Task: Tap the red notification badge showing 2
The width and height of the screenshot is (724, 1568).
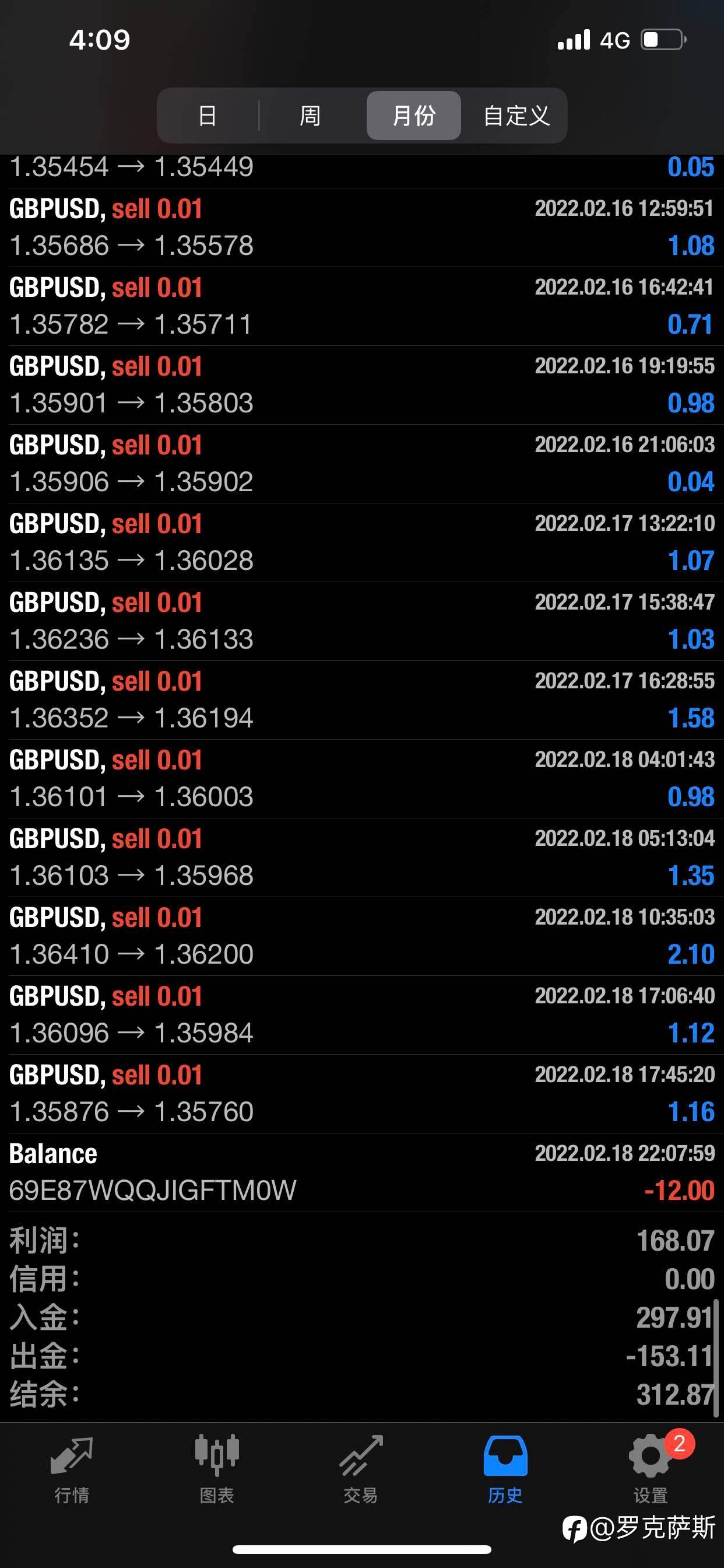Action: point(680,1443)
